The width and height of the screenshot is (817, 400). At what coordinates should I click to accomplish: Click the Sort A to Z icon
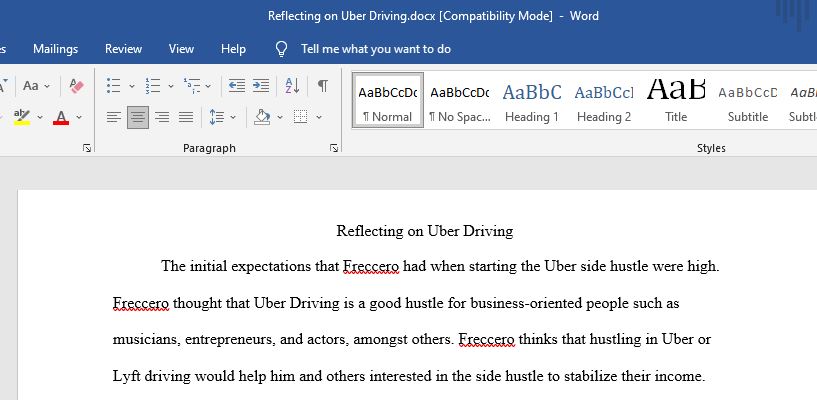click(292, 85)
